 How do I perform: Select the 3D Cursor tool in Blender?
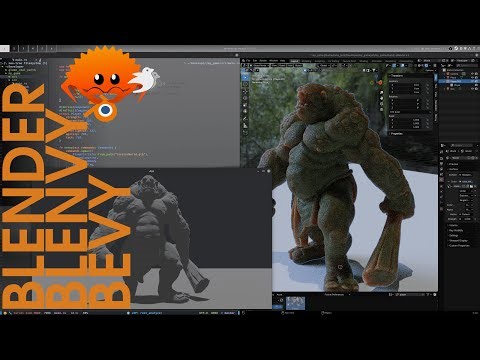click(x=245, y=84)
